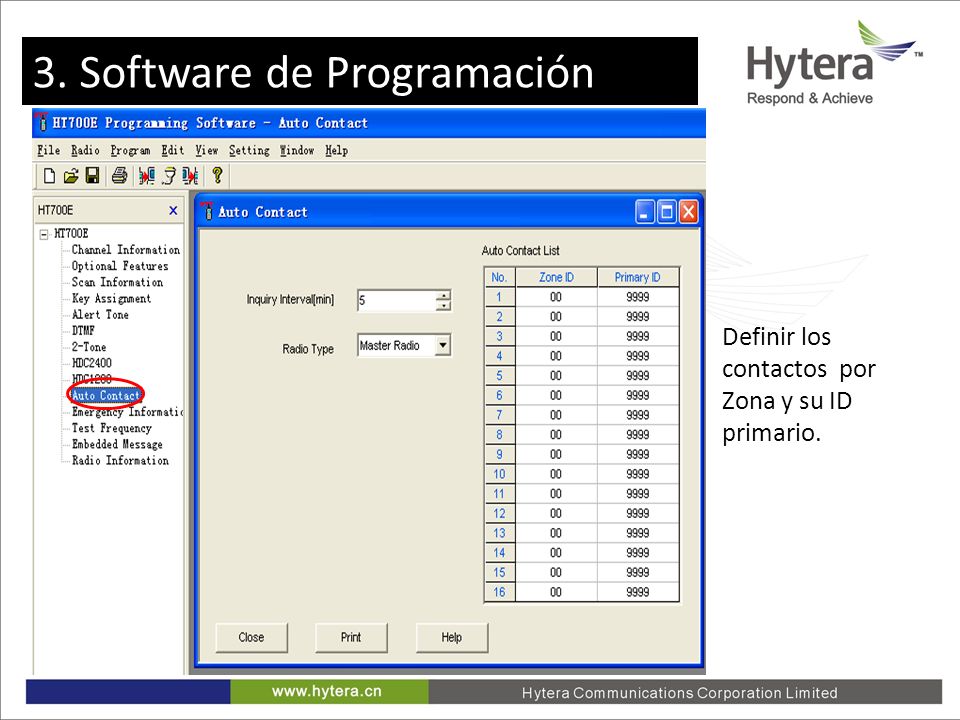Image resolution: width=960 pixels, height=720 pixels.
Task: Increase Inquiry Interval with the up arrow
Action: 443,295
